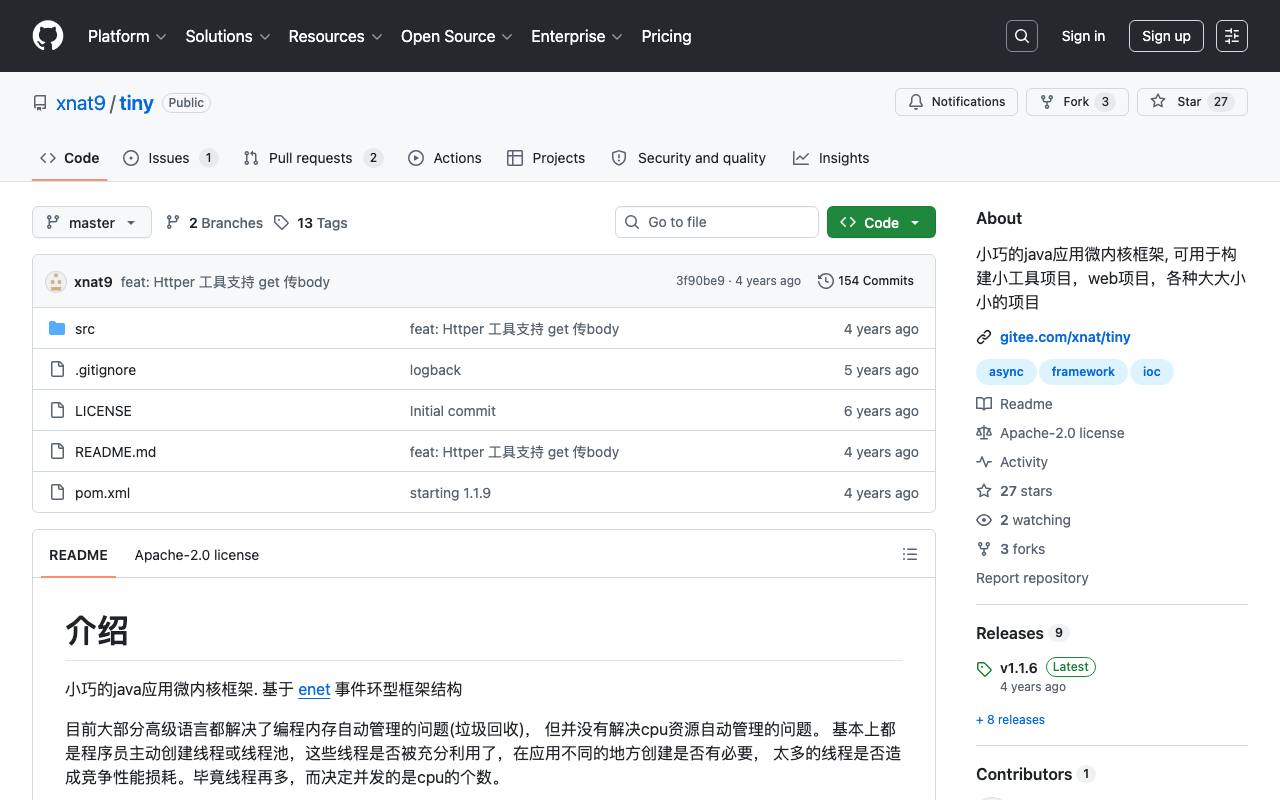Open the Initial commit message link
The width and height of the screenshot is (1280, 800).
point(453,411)
